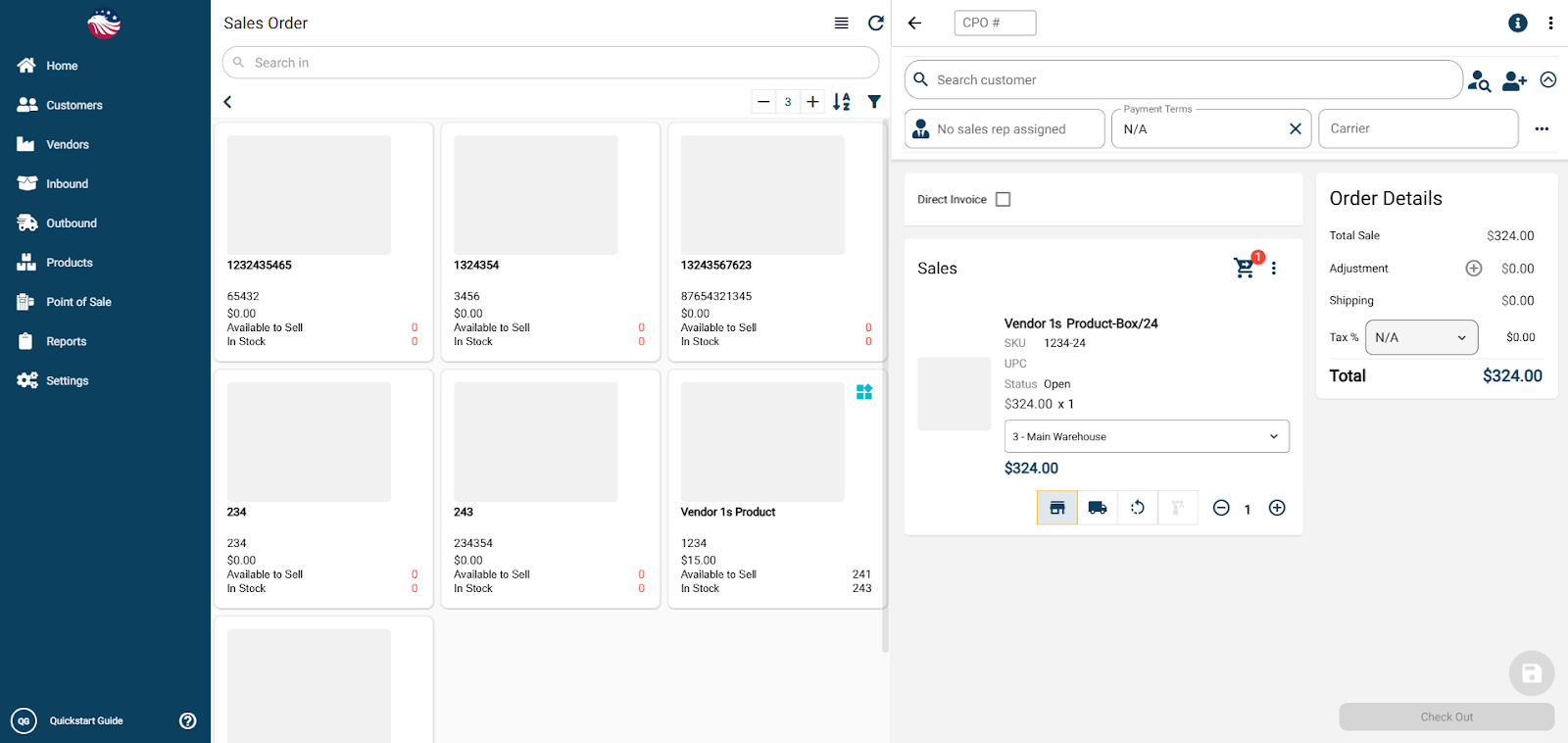
Task: Click the Search customer input field
Action: point(1186,80)
